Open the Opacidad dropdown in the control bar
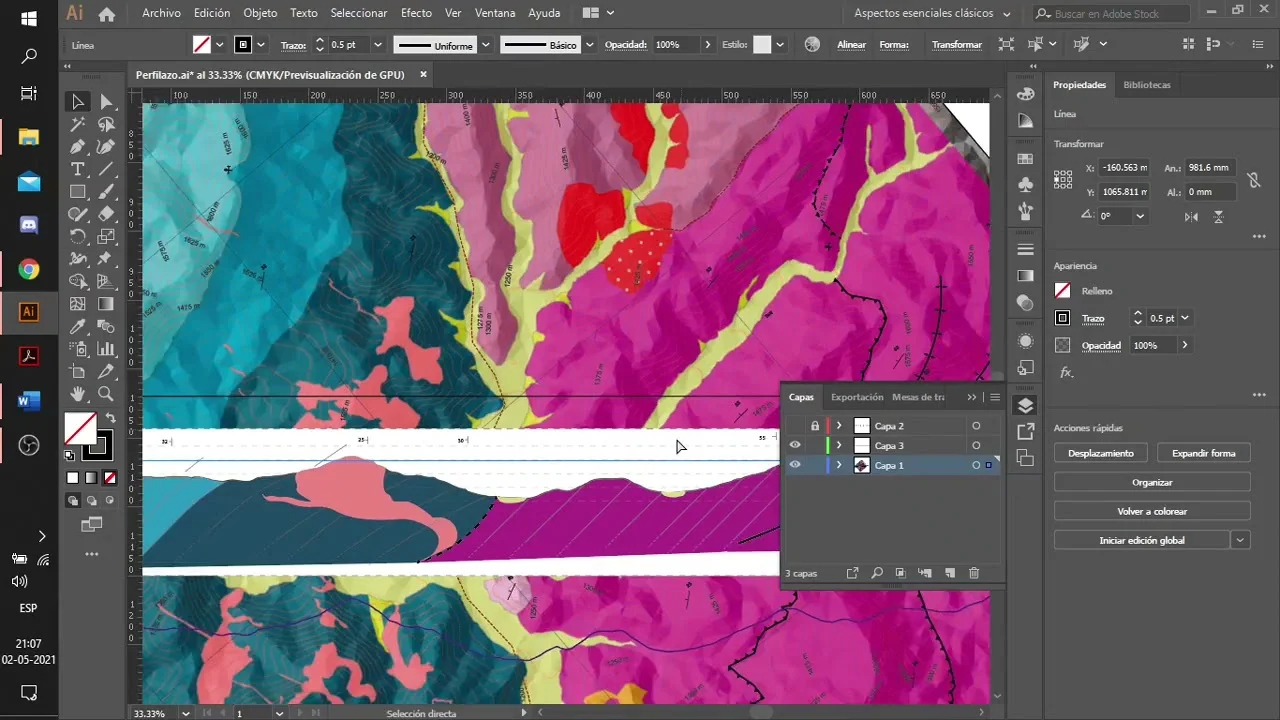1280x720 pixels. pyautogui.click(x=707, y=44)
